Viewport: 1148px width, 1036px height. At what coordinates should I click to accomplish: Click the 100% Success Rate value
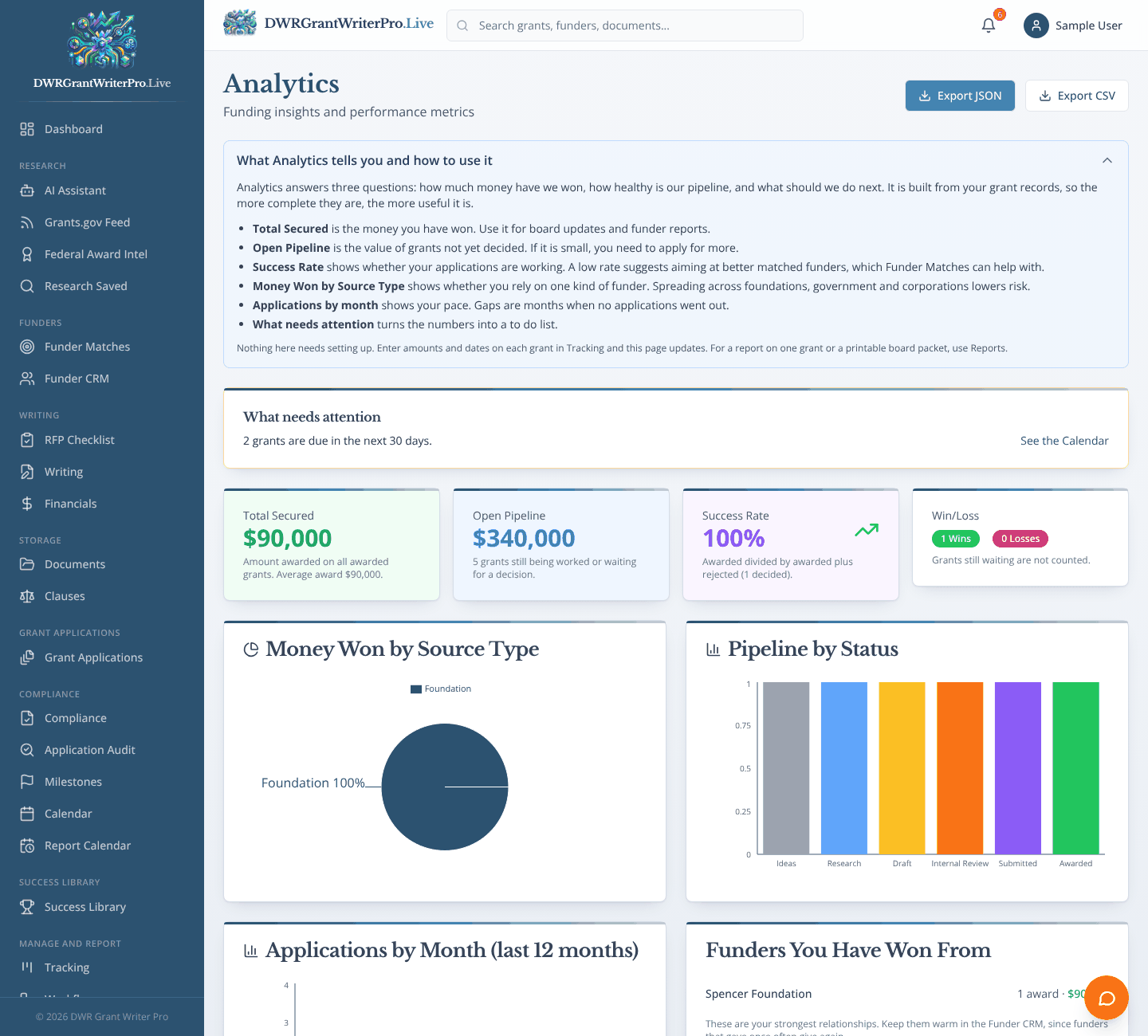click(x=733, y=539)
